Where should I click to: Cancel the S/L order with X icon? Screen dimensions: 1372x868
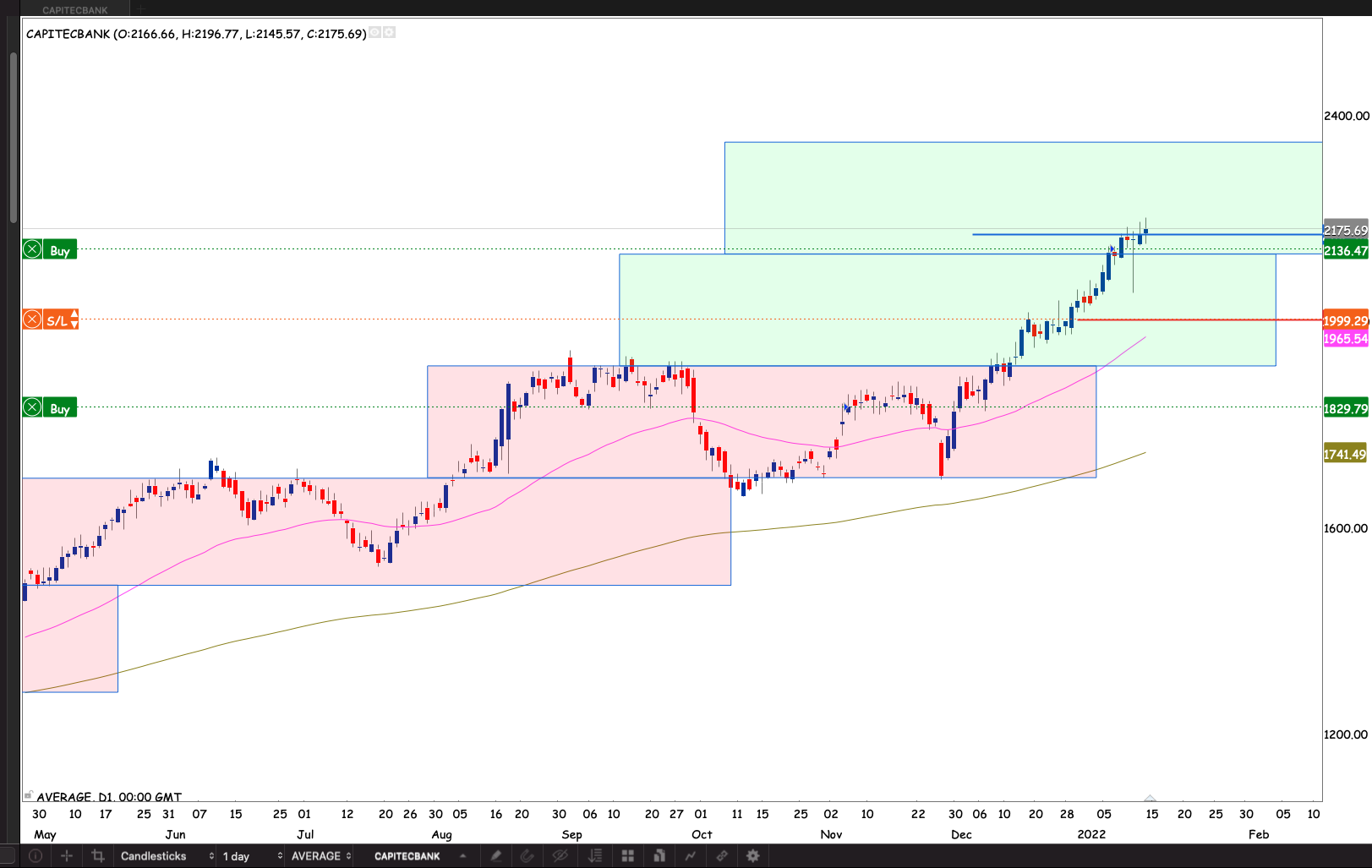click(x=32, y=319)
